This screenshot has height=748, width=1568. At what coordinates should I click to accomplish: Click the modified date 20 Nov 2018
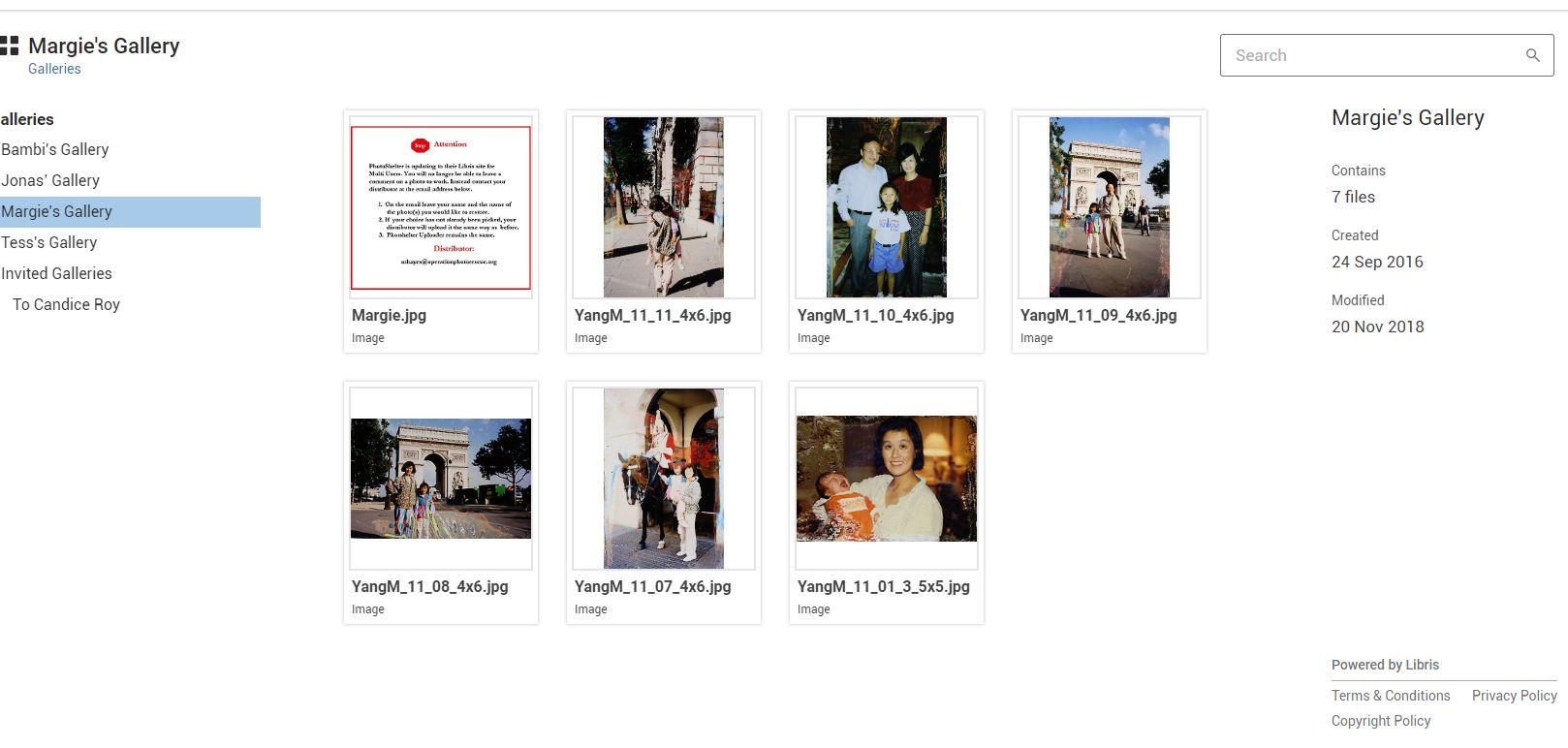pyautogui.click(x=1377, y=327)
